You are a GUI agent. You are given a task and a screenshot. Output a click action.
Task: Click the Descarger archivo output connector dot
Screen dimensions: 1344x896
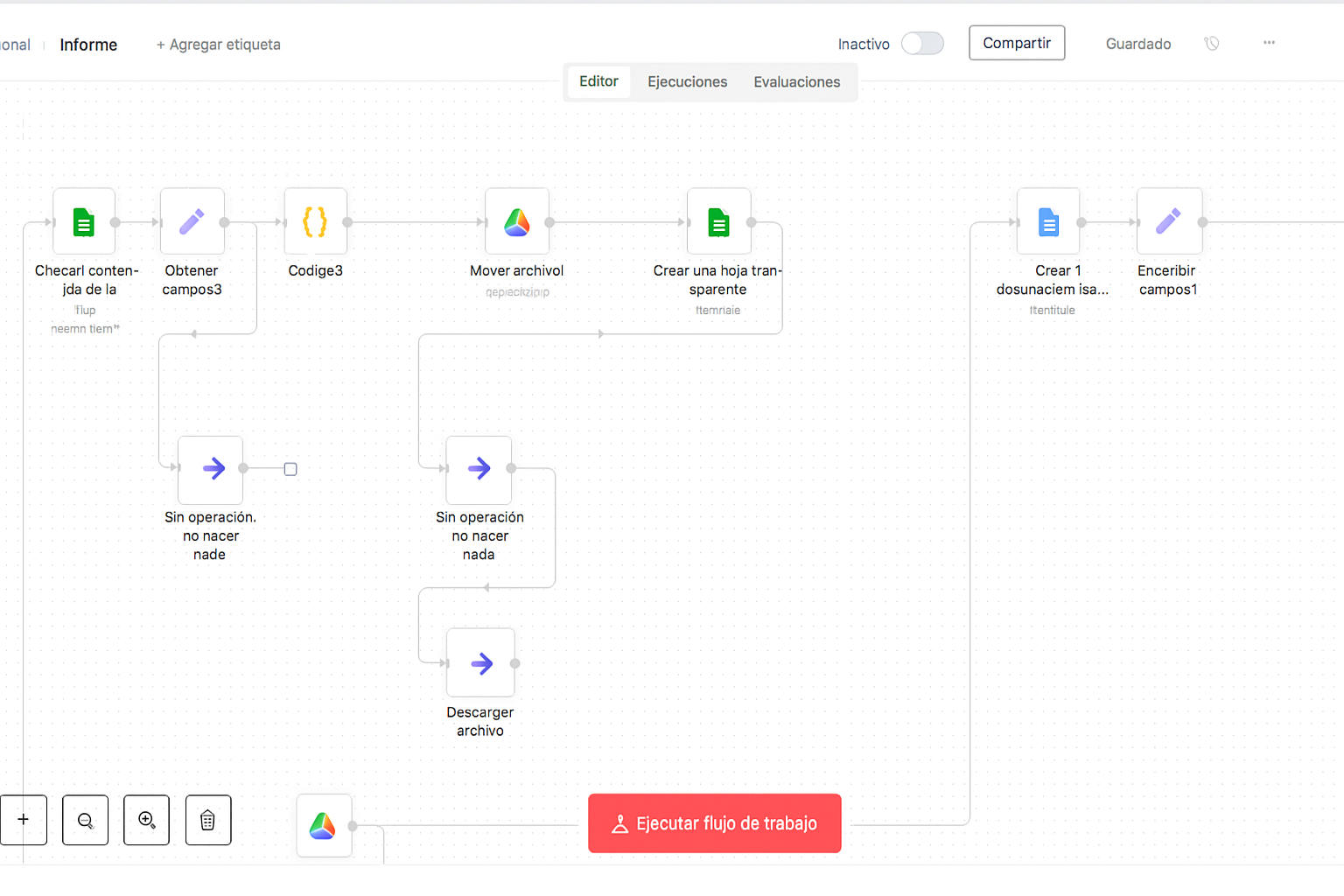coord(514,663)
